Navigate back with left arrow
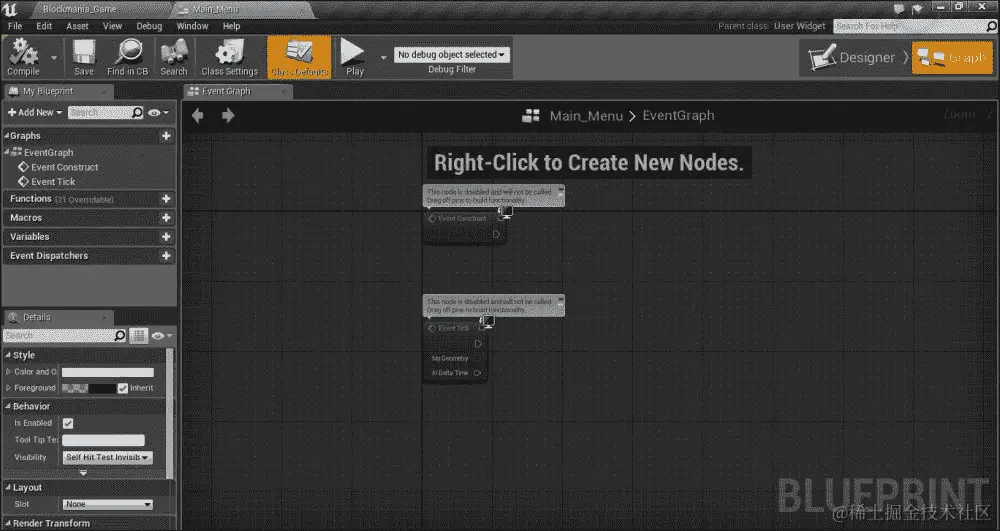1000x531 pixels. coord(198,115)
